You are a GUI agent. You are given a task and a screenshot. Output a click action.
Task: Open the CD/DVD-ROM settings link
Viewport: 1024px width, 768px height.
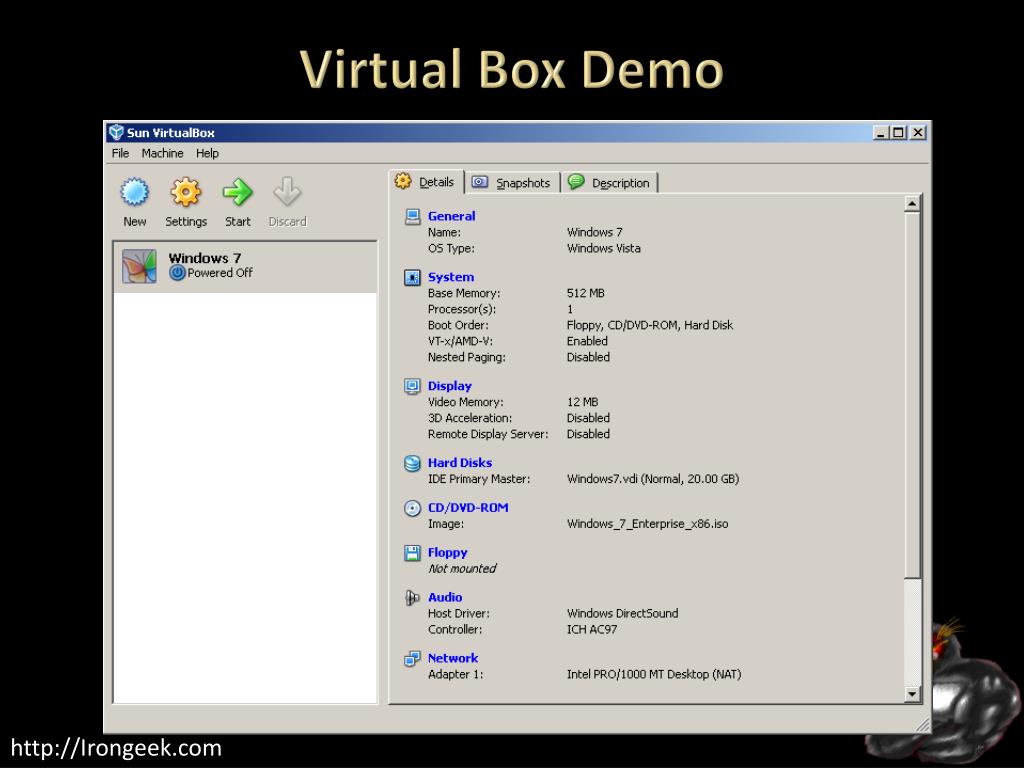(468, 508)
